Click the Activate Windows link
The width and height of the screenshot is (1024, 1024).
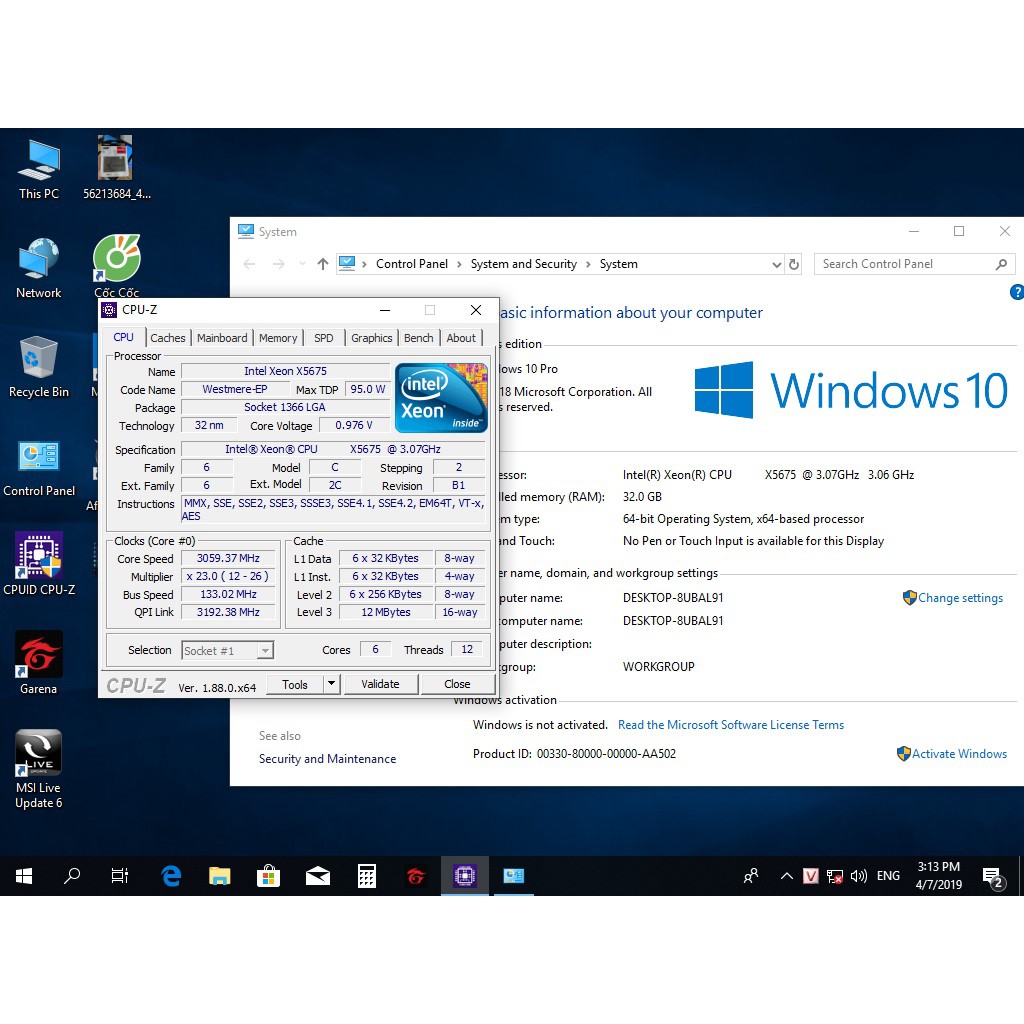[958, 754]
